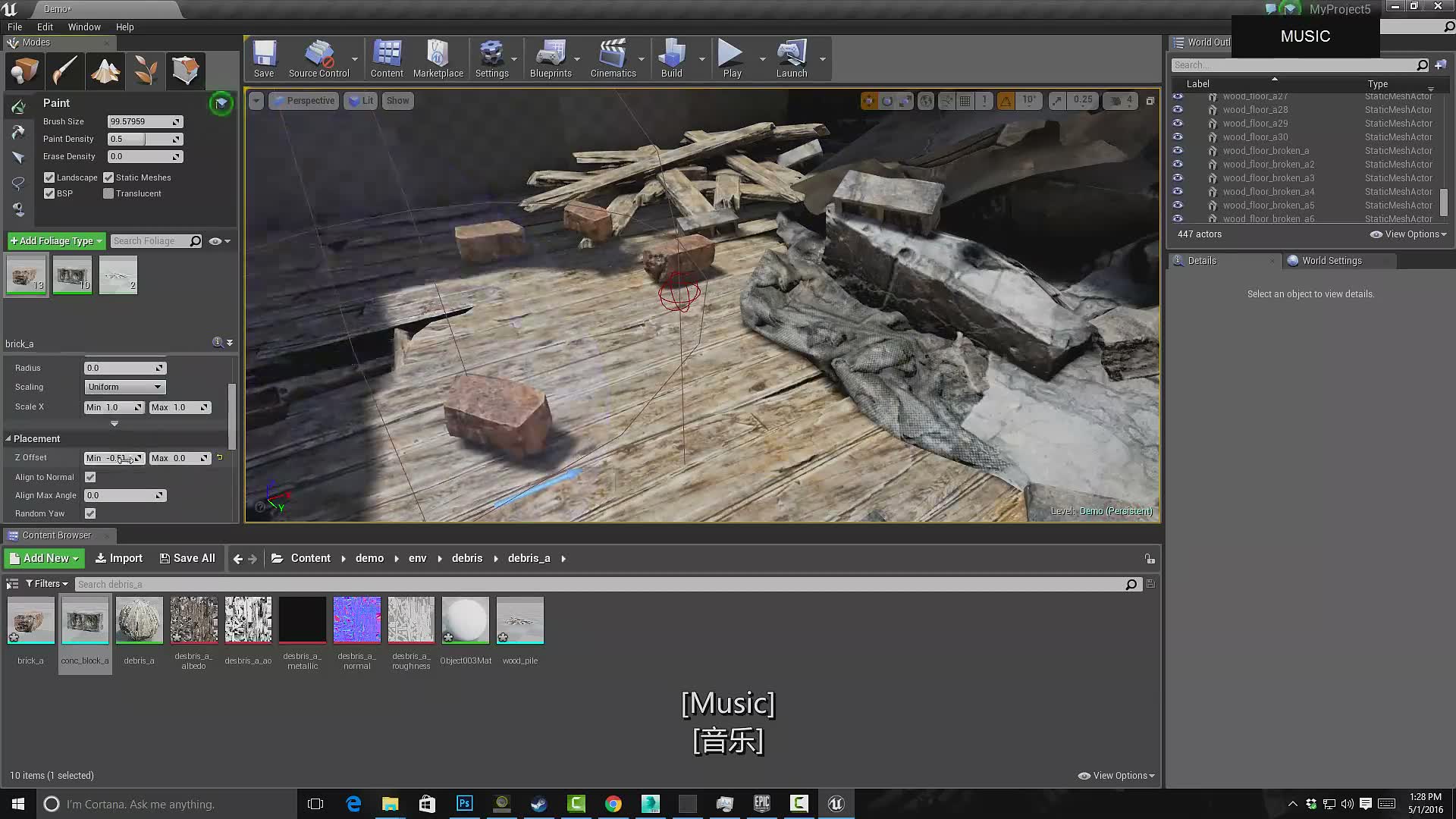Open the Cinematics toolbar button
This screenshot has height=819, width=1456.
[613, 59]
